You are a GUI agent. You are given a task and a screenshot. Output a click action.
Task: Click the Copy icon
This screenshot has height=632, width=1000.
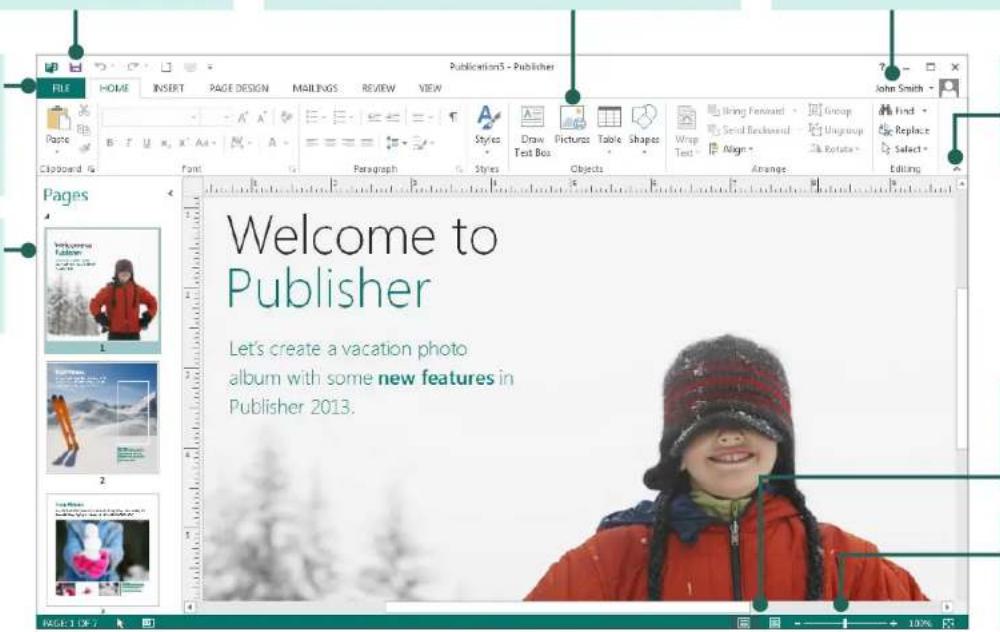pos(84,130)
